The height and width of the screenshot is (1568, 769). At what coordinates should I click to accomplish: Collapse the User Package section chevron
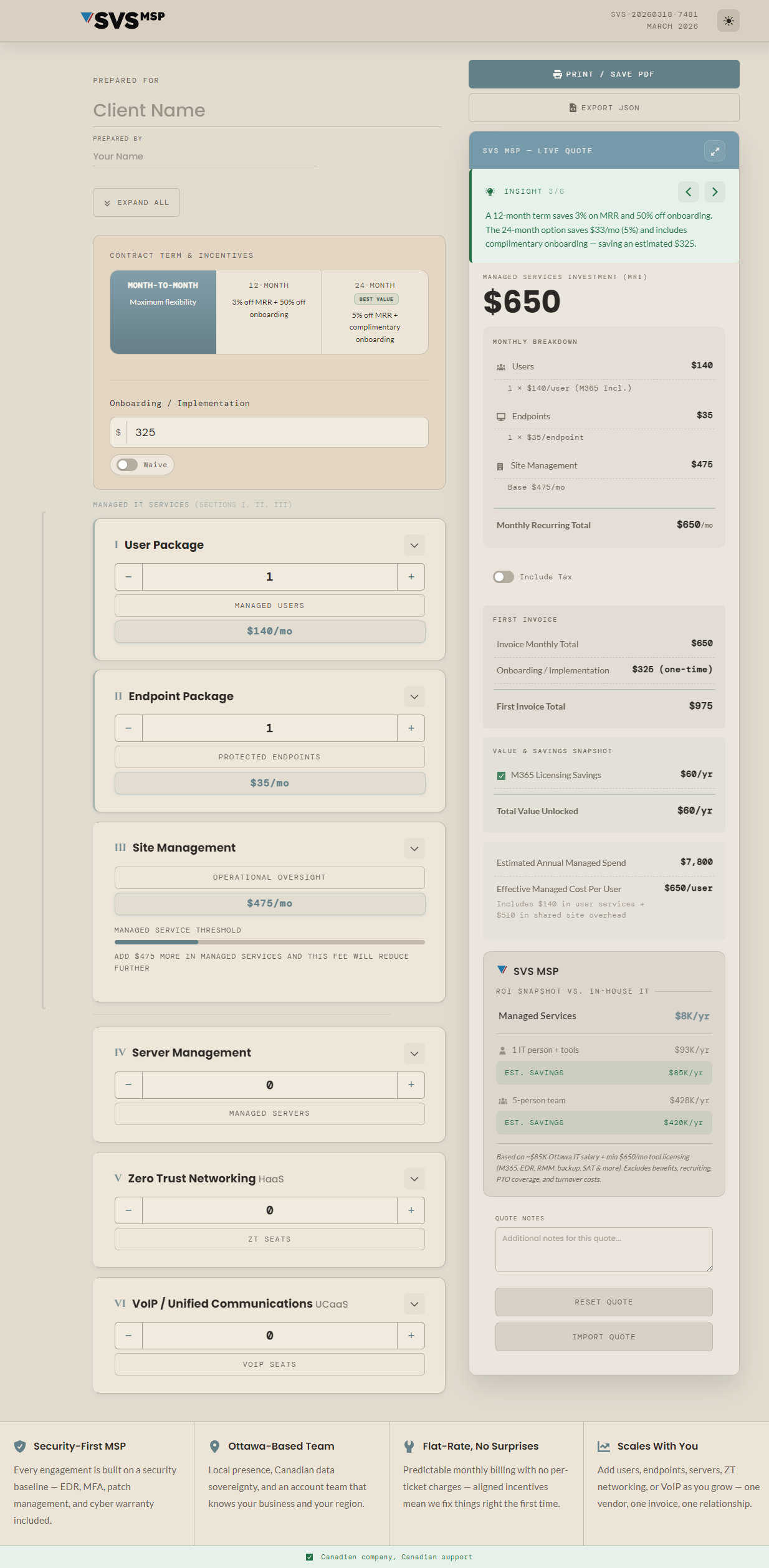414,546
